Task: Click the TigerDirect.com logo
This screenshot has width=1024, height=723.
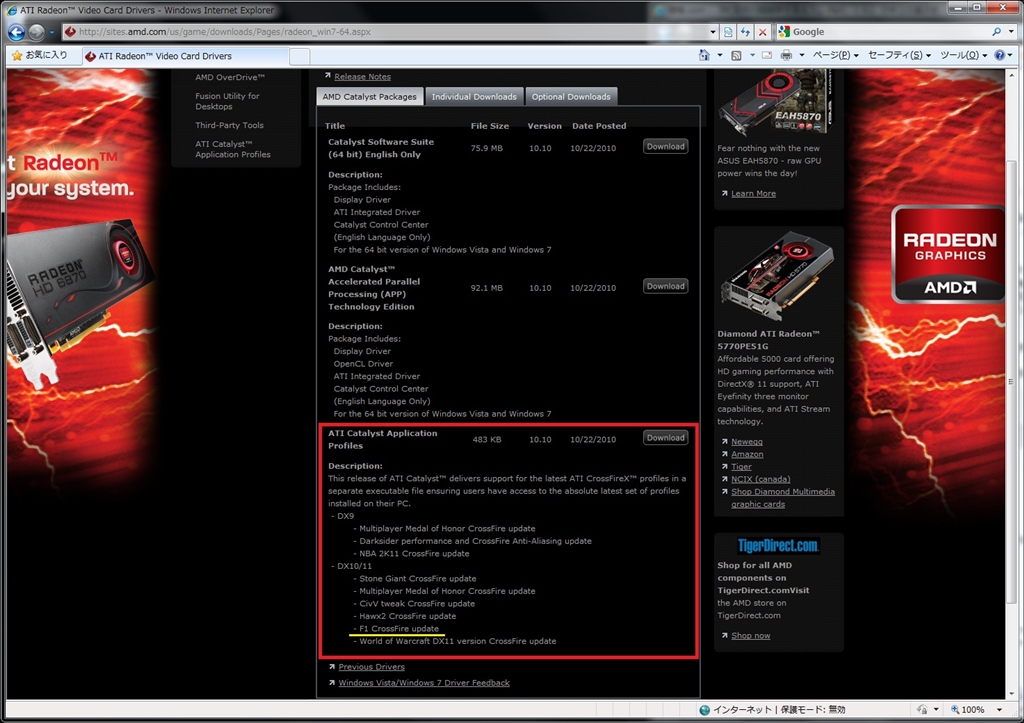Action: point(778,545)
